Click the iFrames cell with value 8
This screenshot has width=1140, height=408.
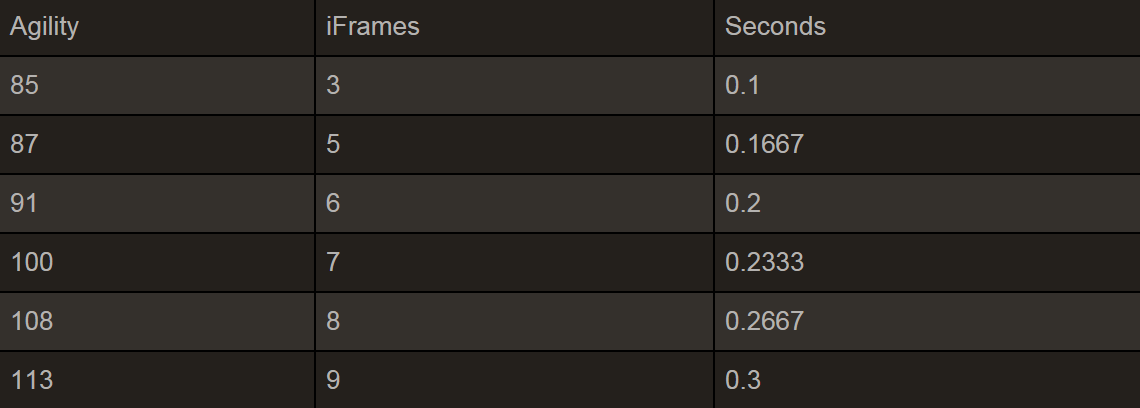pos(333,322)
